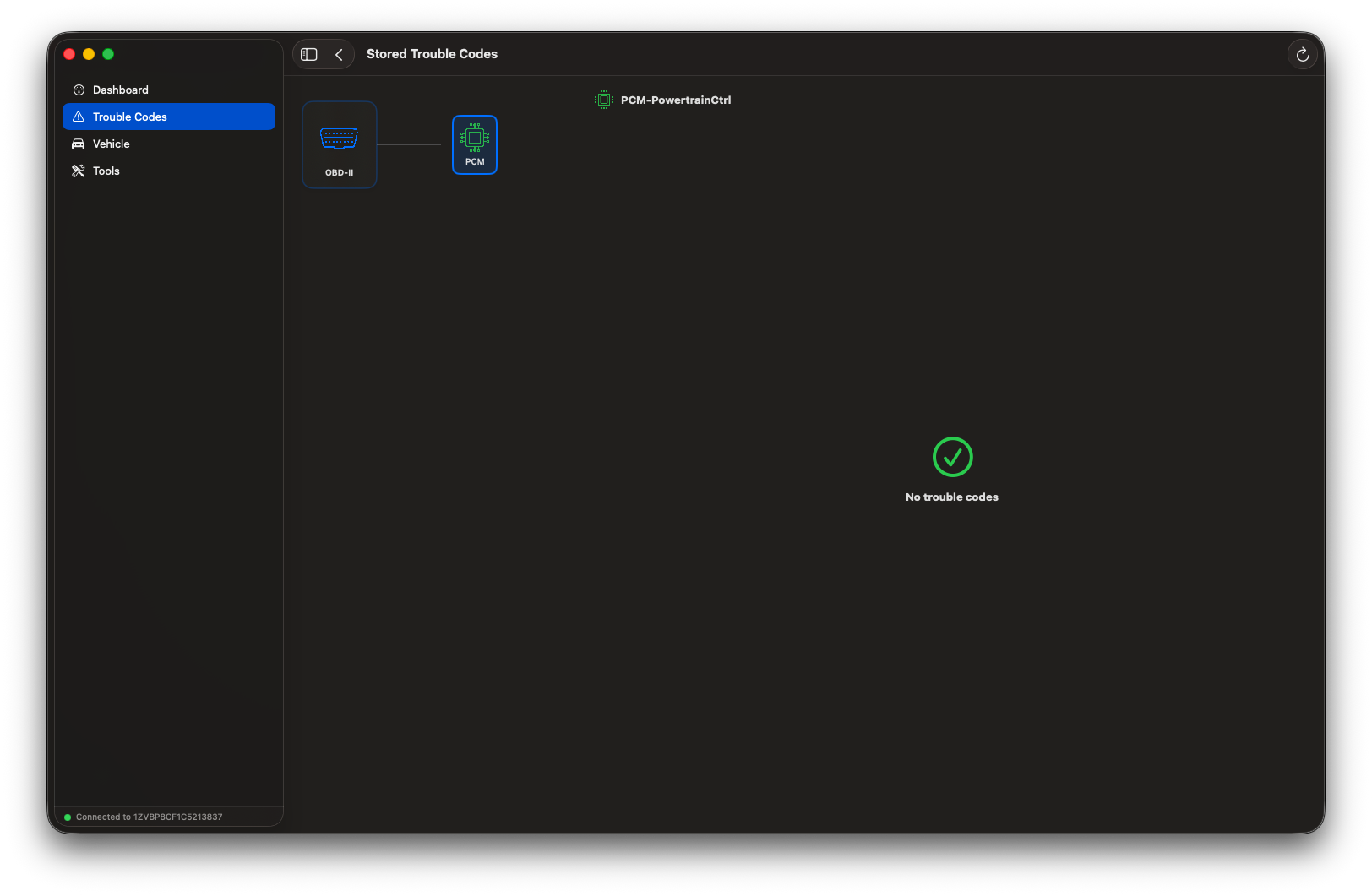The width and height of the screenshot is (1372, 896).
Task: Toggle the sidebar visibility button
Action: [309, 54]
